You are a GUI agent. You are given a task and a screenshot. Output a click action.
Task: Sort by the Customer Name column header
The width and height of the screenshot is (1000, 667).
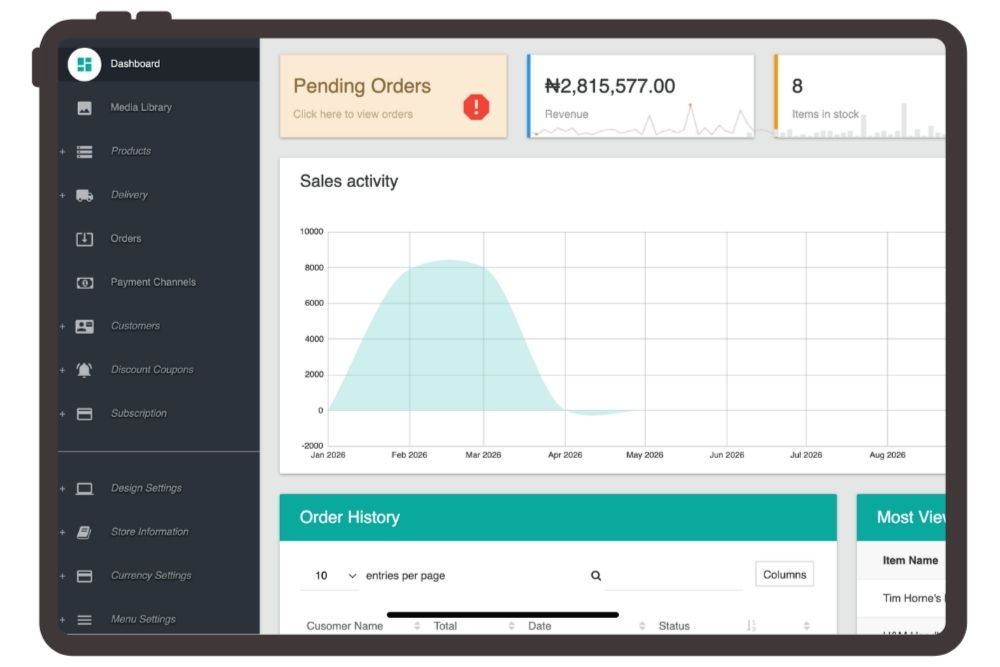tap(345, 626)
